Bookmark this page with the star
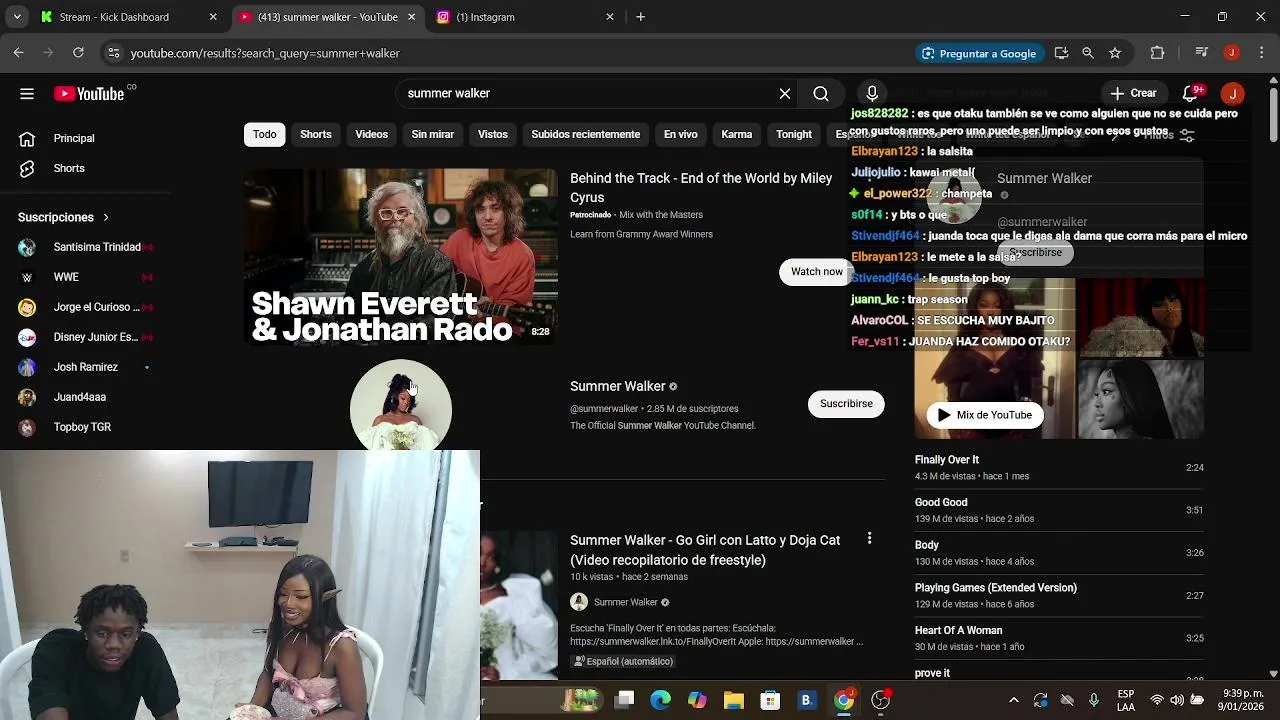The height and width of the screenshot is (720, 1280). click(1115, 53)
